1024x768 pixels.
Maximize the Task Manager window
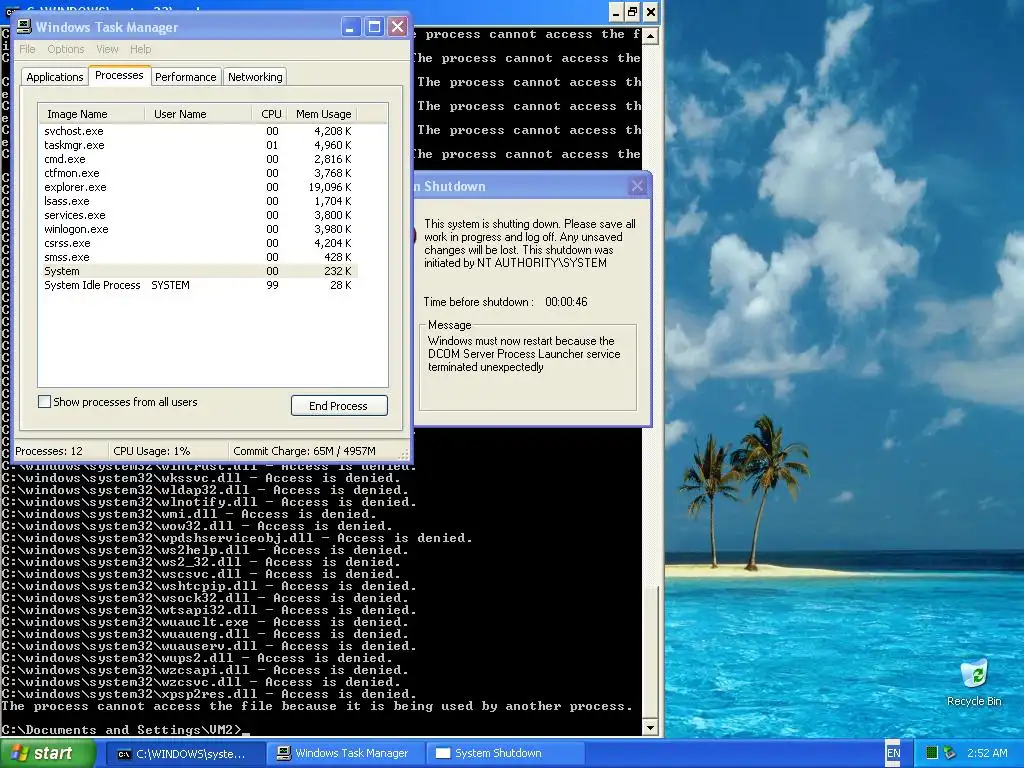click(374, 27)
